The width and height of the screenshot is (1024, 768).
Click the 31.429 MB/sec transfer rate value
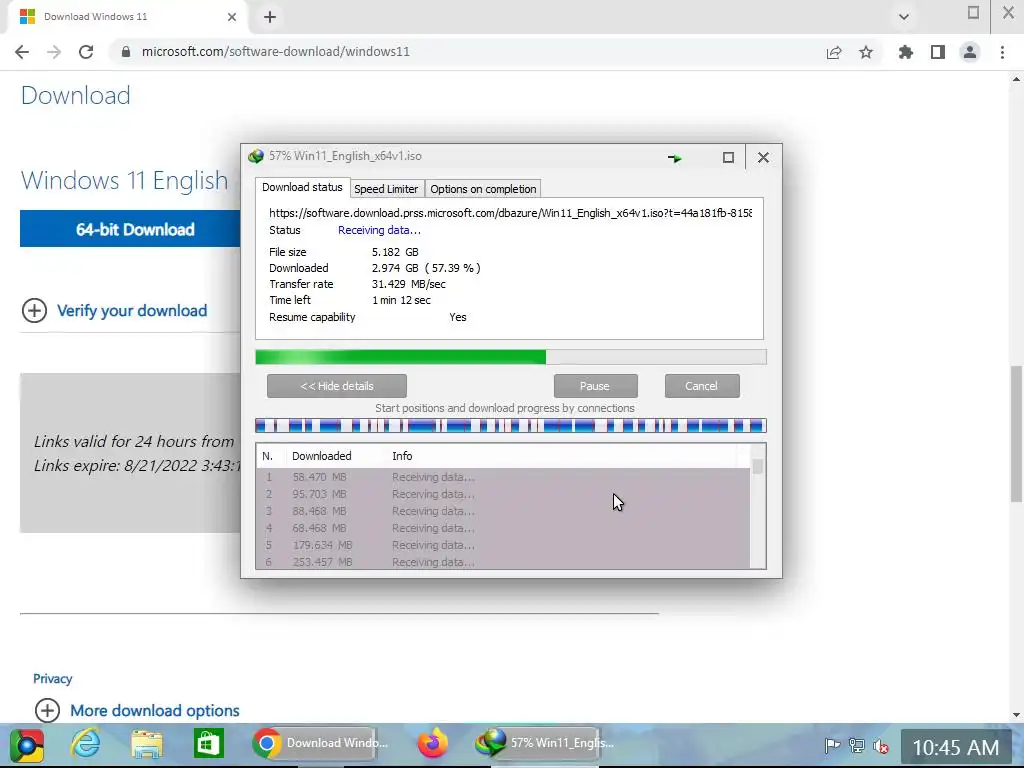coord(409,284)
